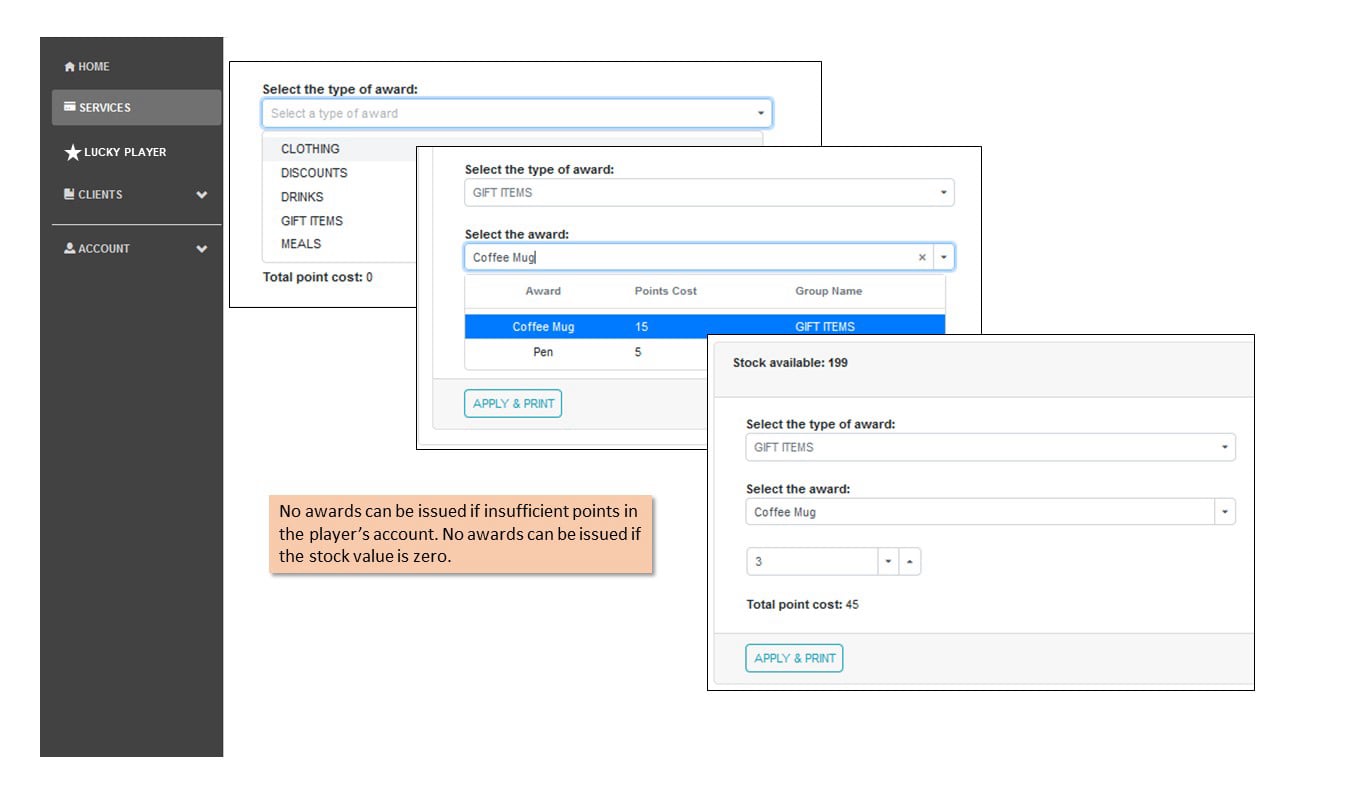The width and height of the screenshot is (1361, 794).
Task: Click the quantity field showing 3
Action: click(812, 562)
